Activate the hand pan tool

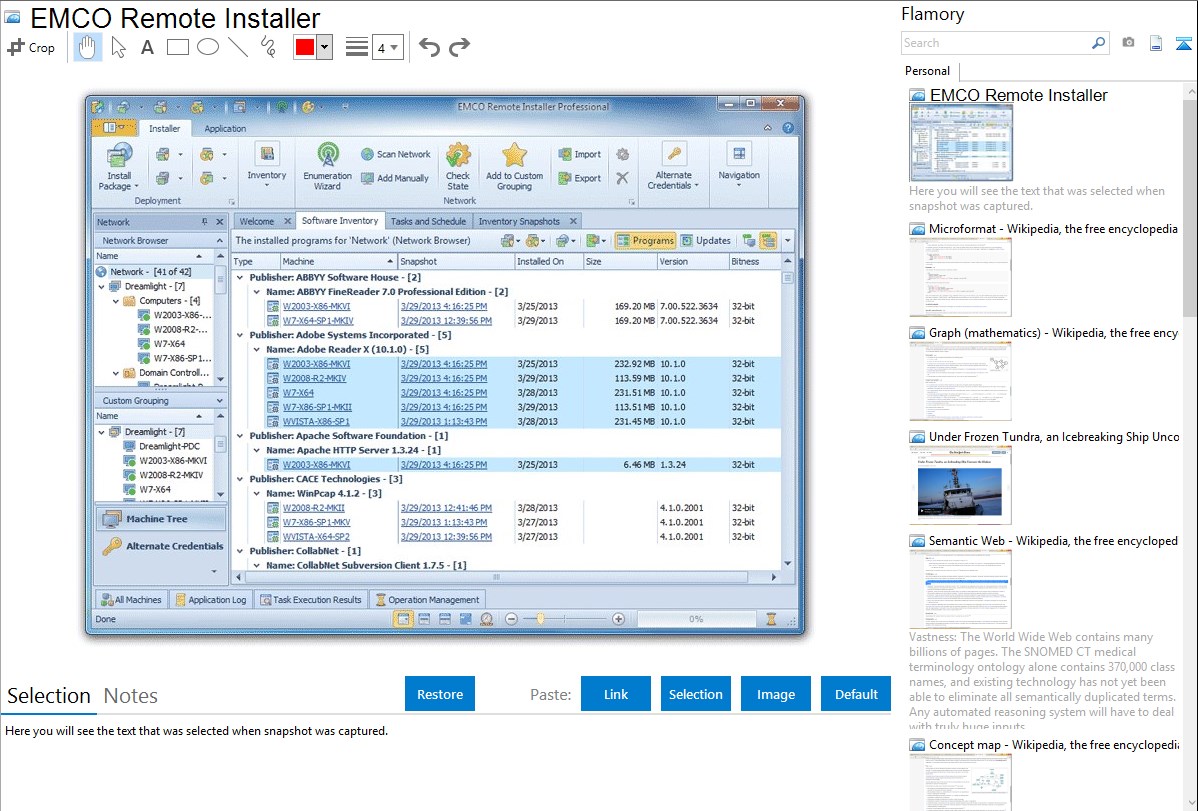[x=87, y=47]
